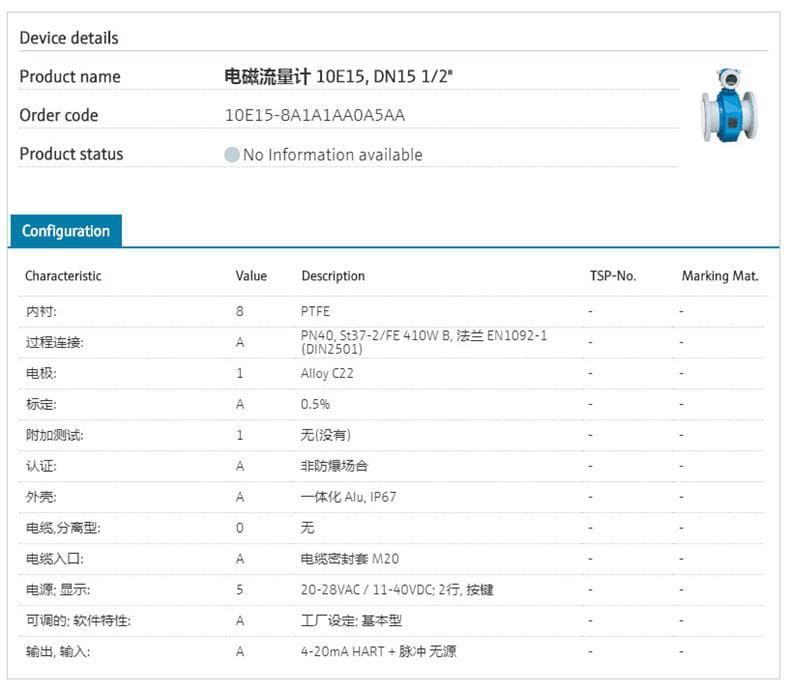The height and width of the screenshot is (689, 790).
Task: Click the gray product status indicator dot
Action: (x=232, y=155)
